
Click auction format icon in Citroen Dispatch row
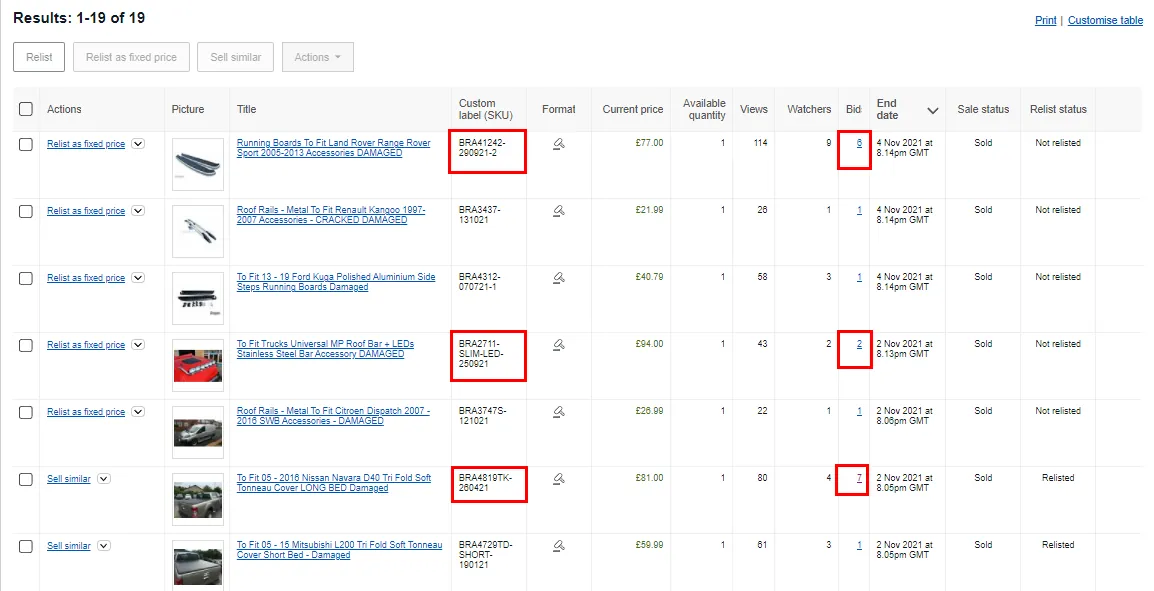pyautogui.click(x=559, y=411)
